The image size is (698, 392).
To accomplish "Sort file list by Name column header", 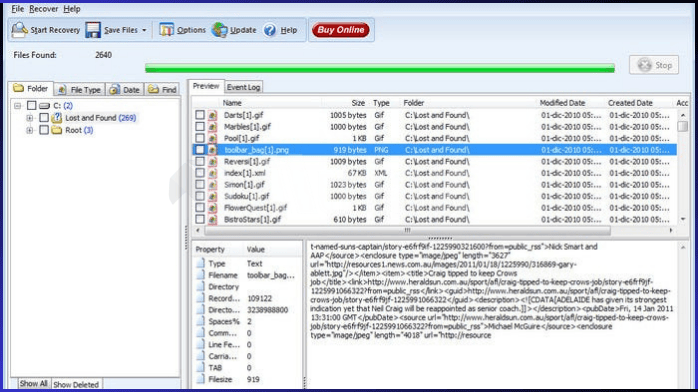I will click(x=232, y=103).
